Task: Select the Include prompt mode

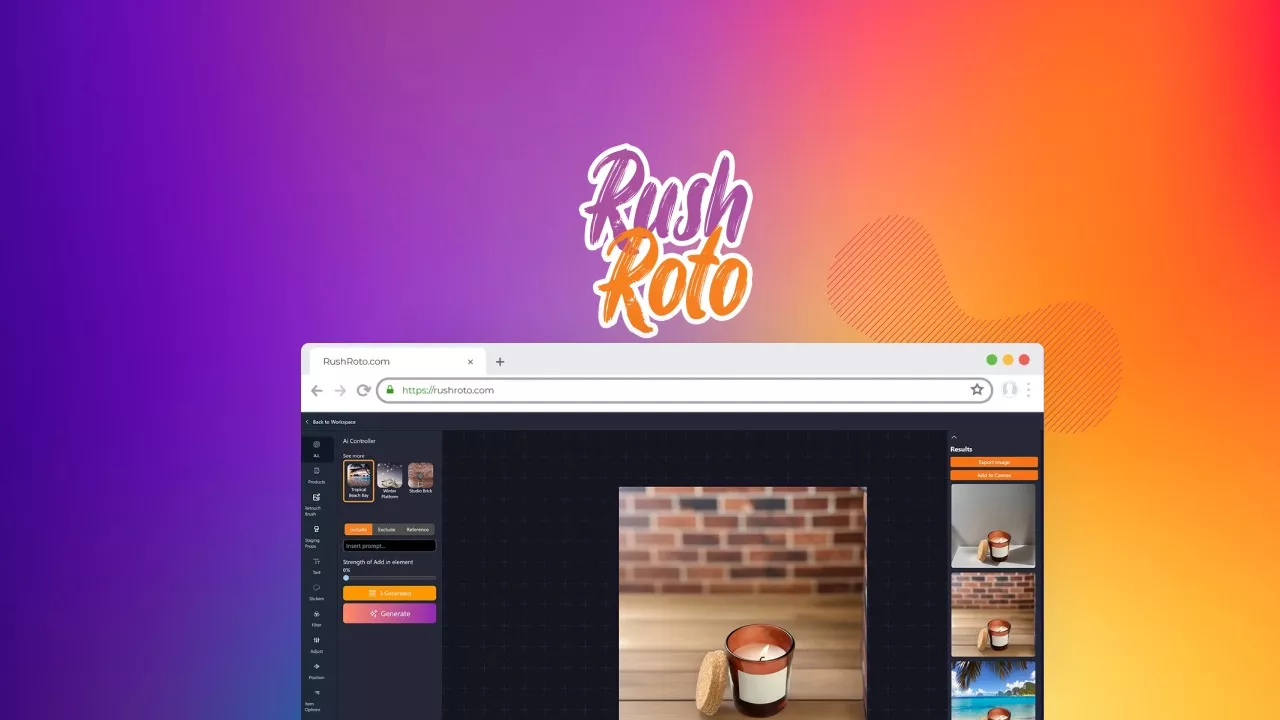Action: [x=358, y=529]
